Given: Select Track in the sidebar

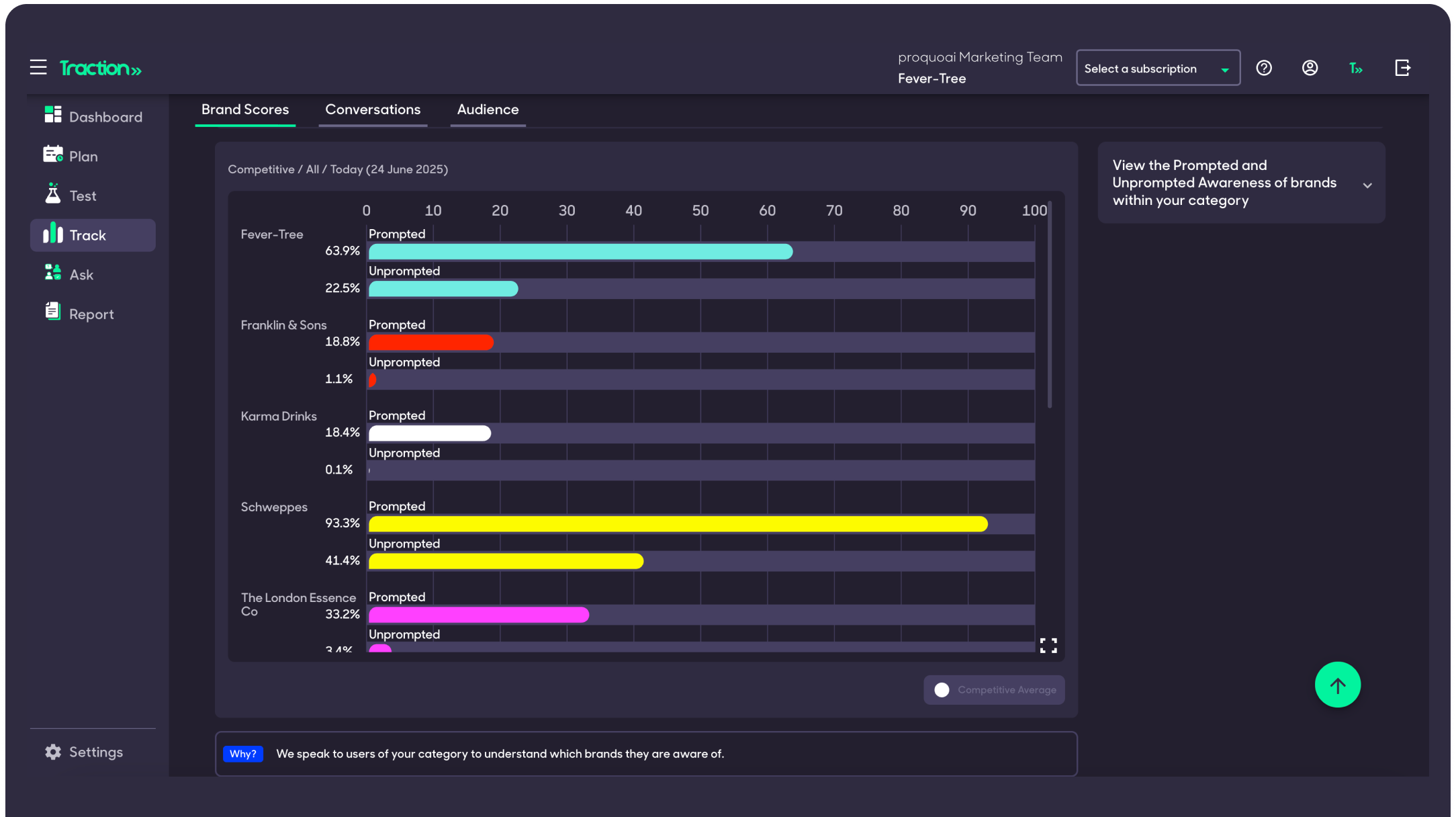Looking at the screenshot, I should pyautogui.click(x=93, y=235).
